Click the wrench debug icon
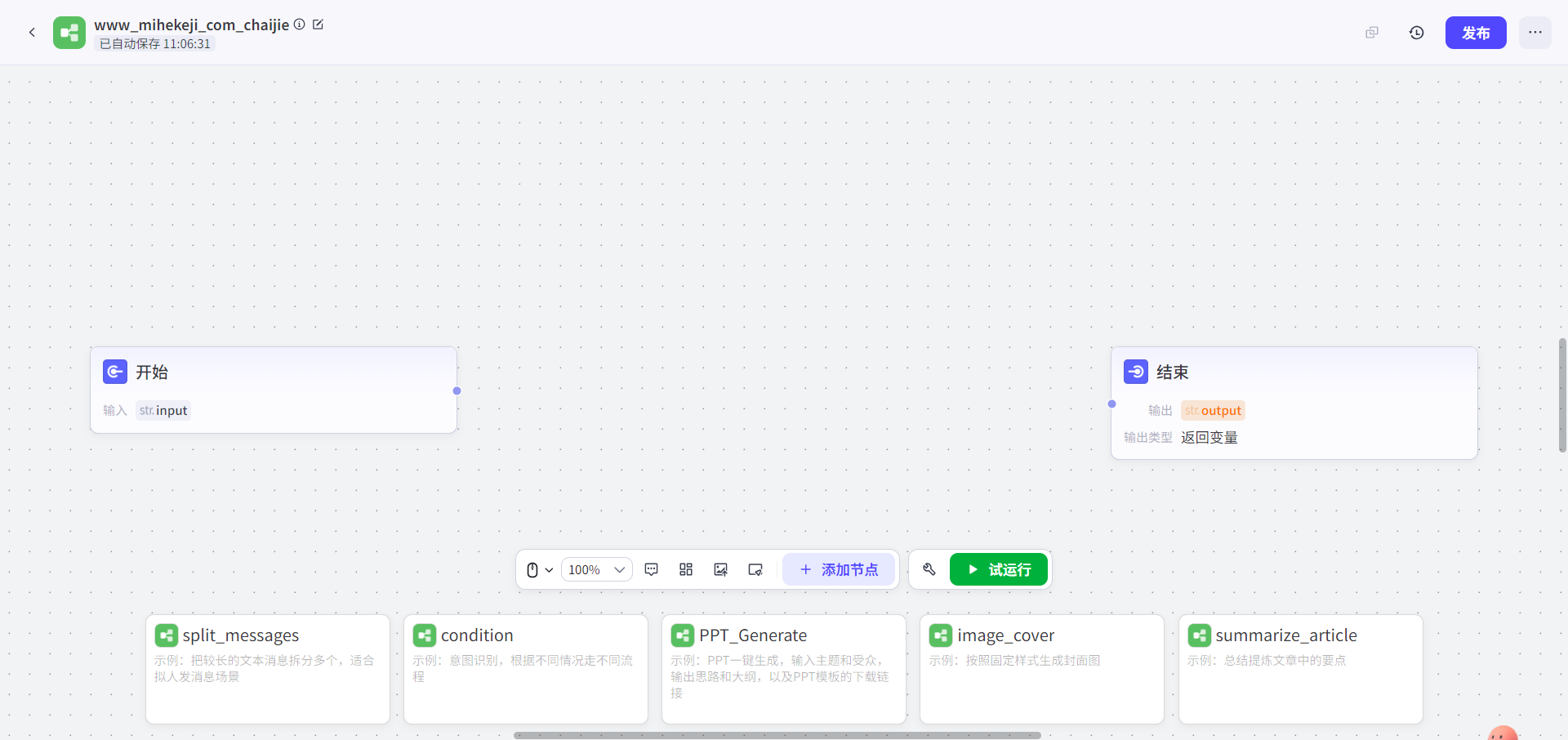Image resolution: width=1568 pixels, height=740 pixels. 929,569
